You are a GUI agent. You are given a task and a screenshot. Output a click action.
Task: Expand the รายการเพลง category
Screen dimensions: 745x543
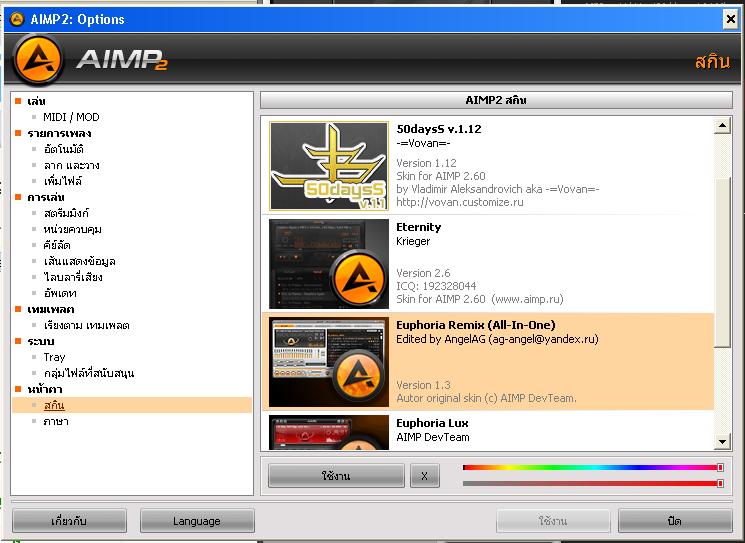click(59, 133)
